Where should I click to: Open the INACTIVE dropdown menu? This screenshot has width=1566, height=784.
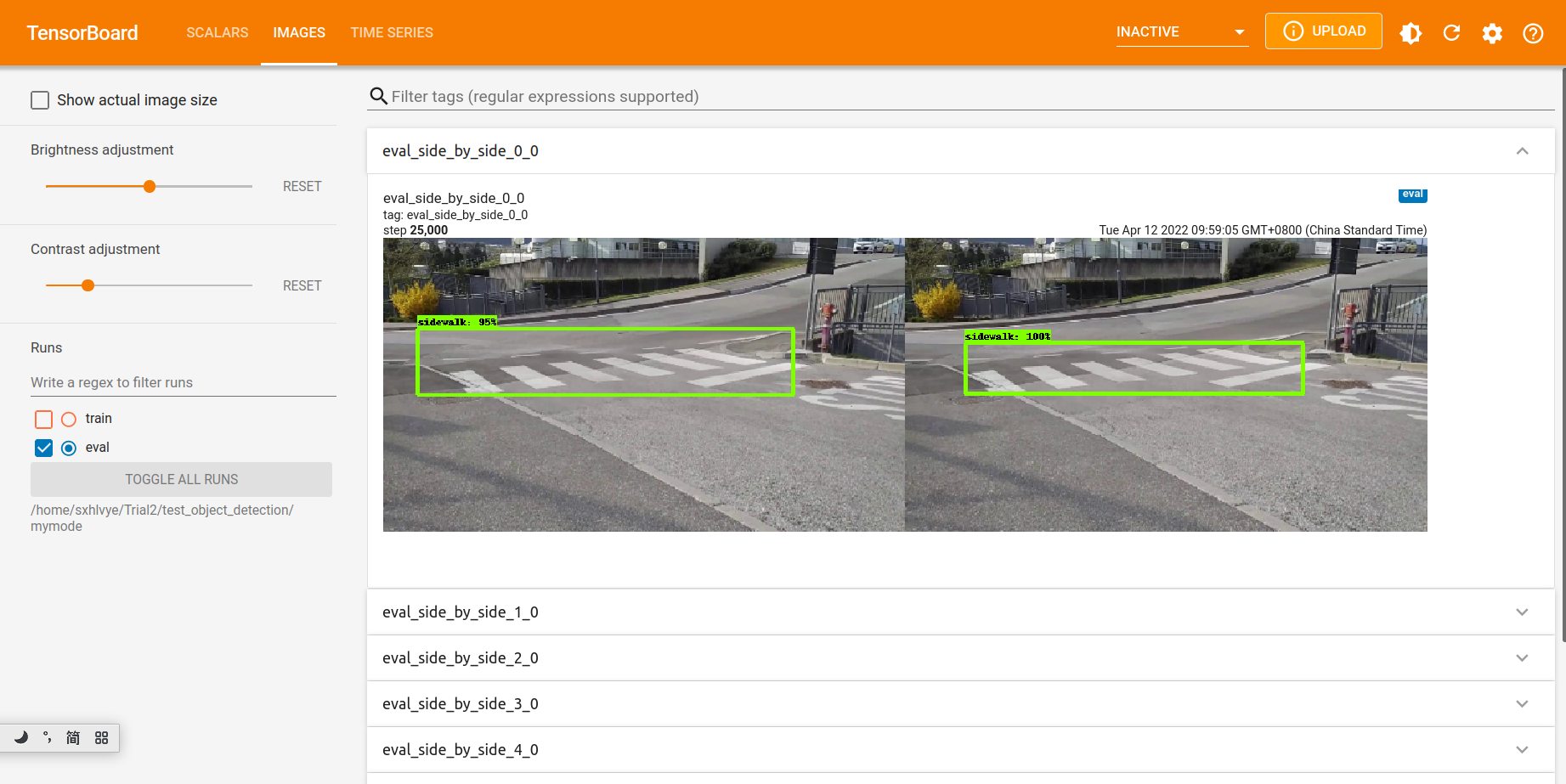pyautogui.click(x=1181, y=31)
